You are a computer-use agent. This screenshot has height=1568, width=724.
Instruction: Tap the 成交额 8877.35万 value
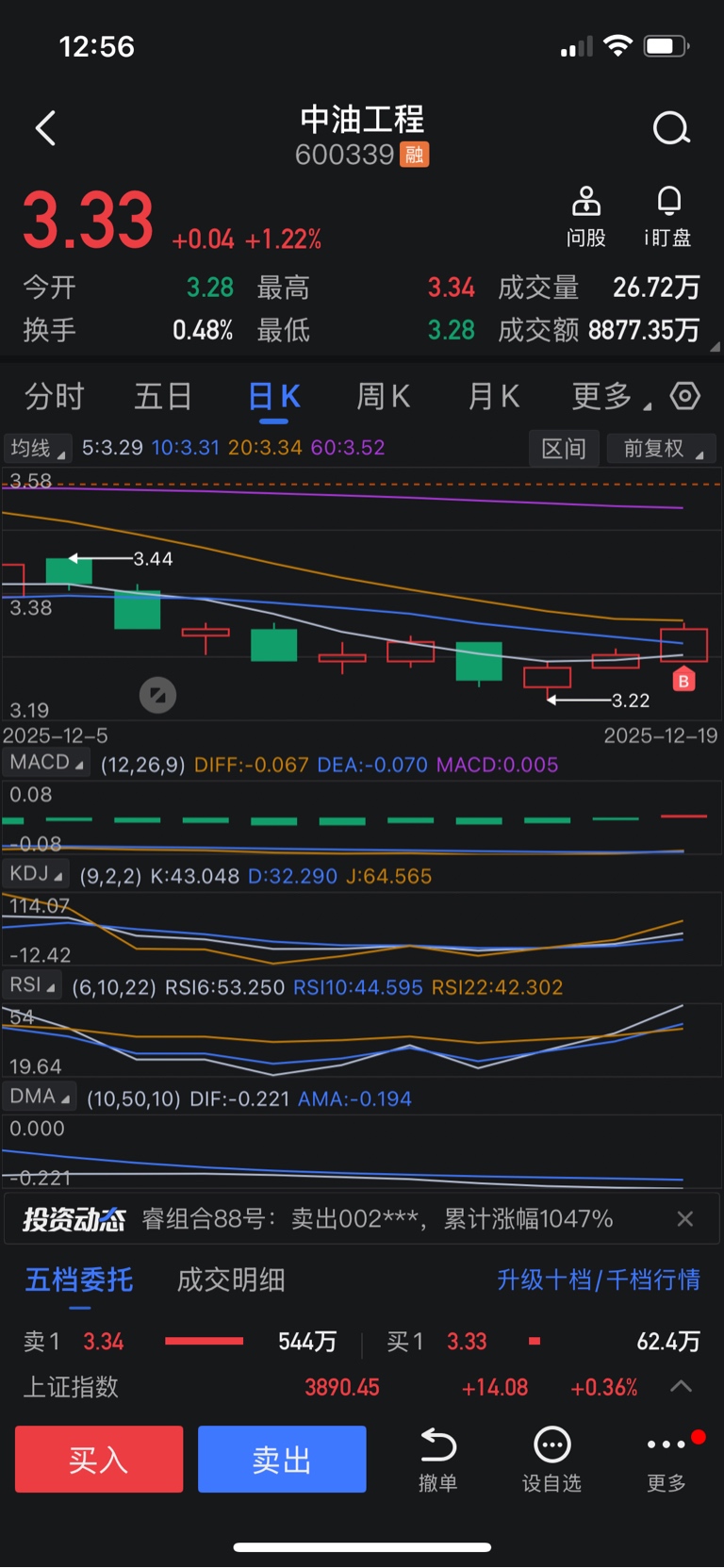644,330
